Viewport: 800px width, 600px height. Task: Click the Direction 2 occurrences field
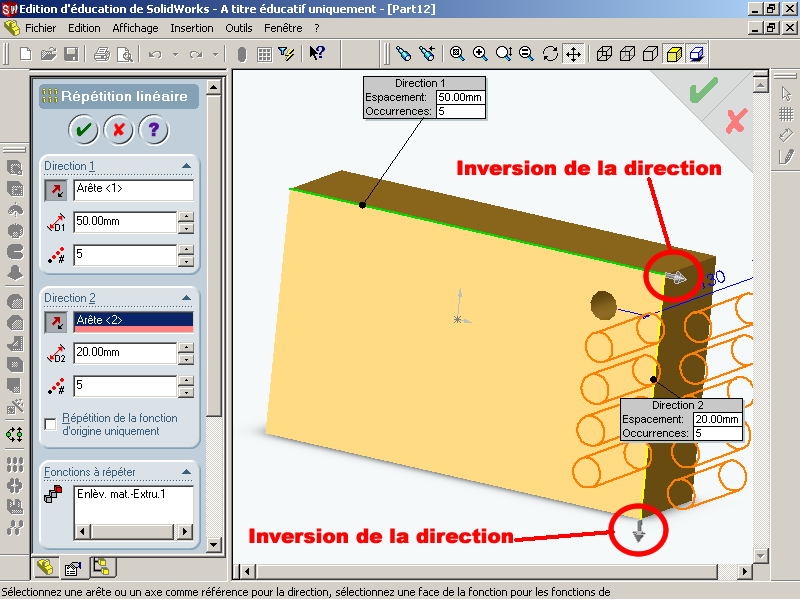(124, 386)
